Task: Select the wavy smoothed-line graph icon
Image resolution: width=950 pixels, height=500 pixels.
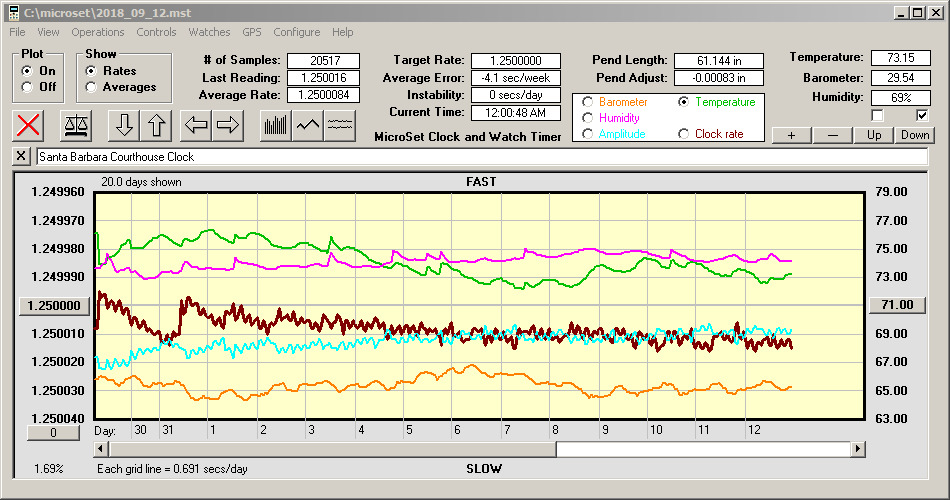Action: pyautogui.click(x=340, y=125)
